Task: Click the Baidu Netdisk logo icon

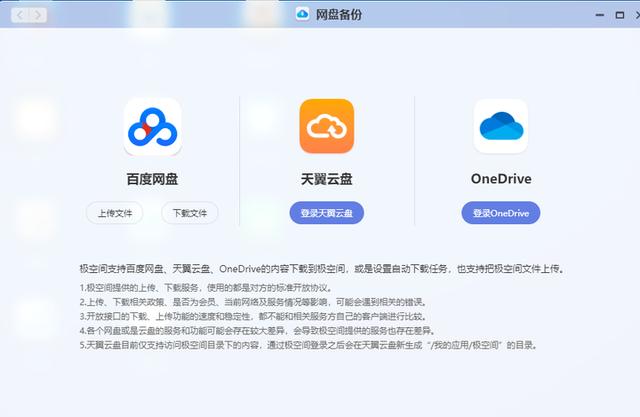Action: tap(152, 127)
